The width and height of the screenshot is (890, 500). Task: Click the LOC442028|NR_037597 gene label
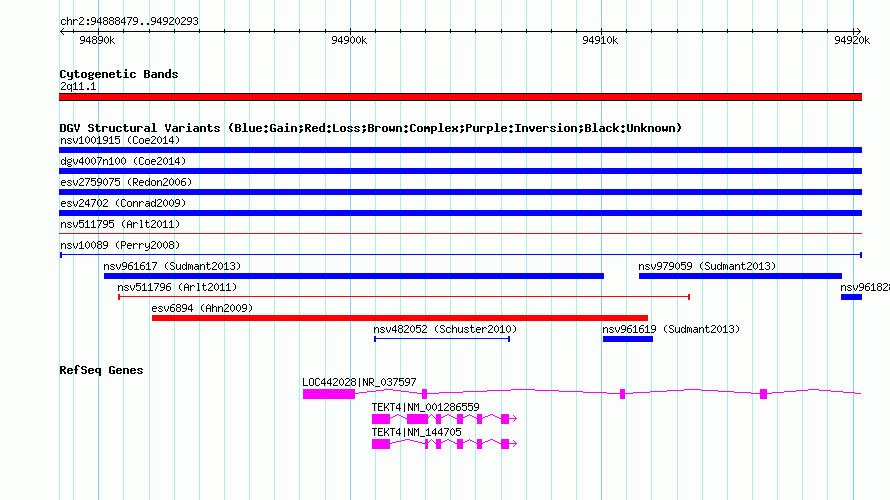point(359,383)
